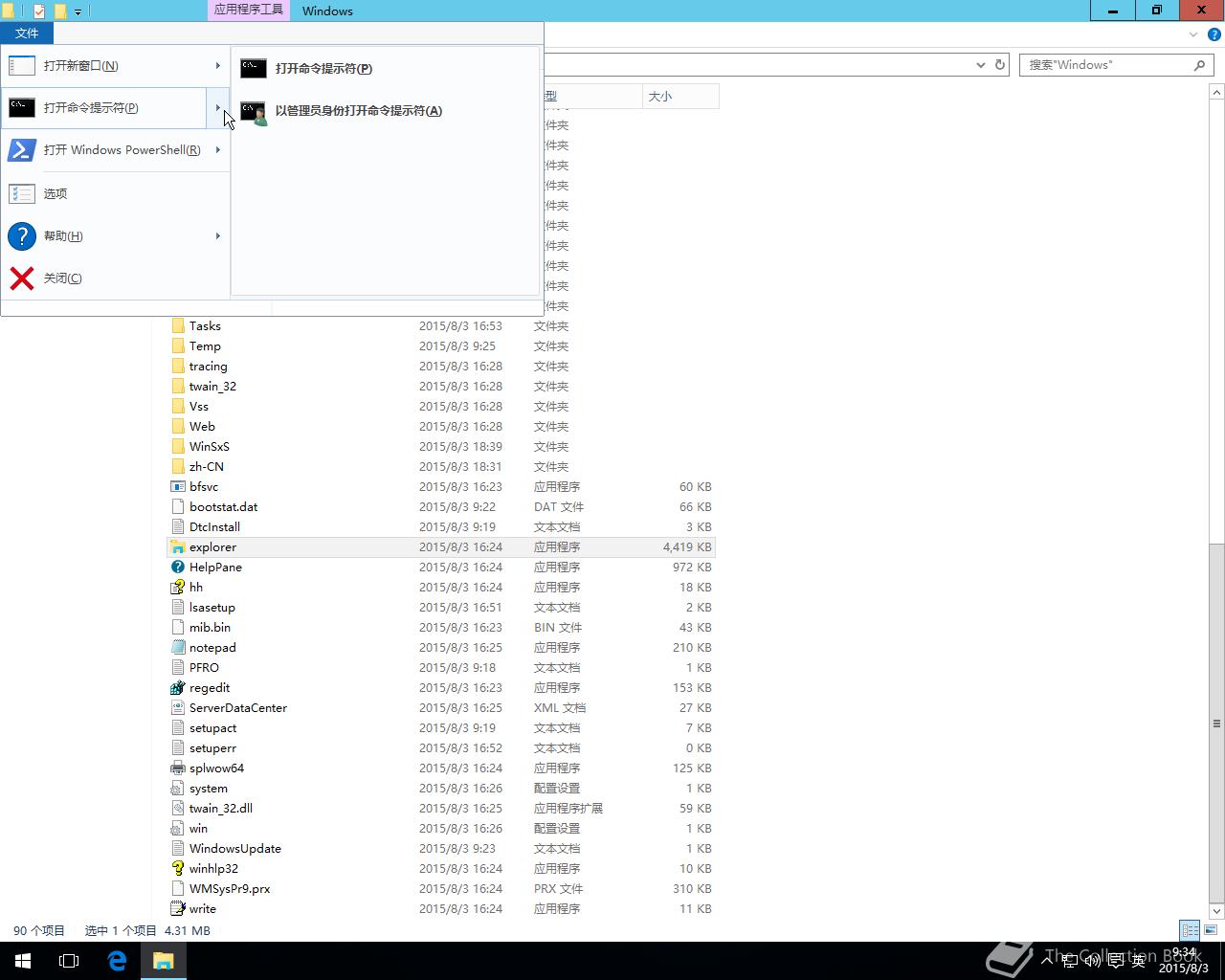Viewport: 1225px width, 980px height.
Task: Select the Web folder icon
Action: (178, 427)
